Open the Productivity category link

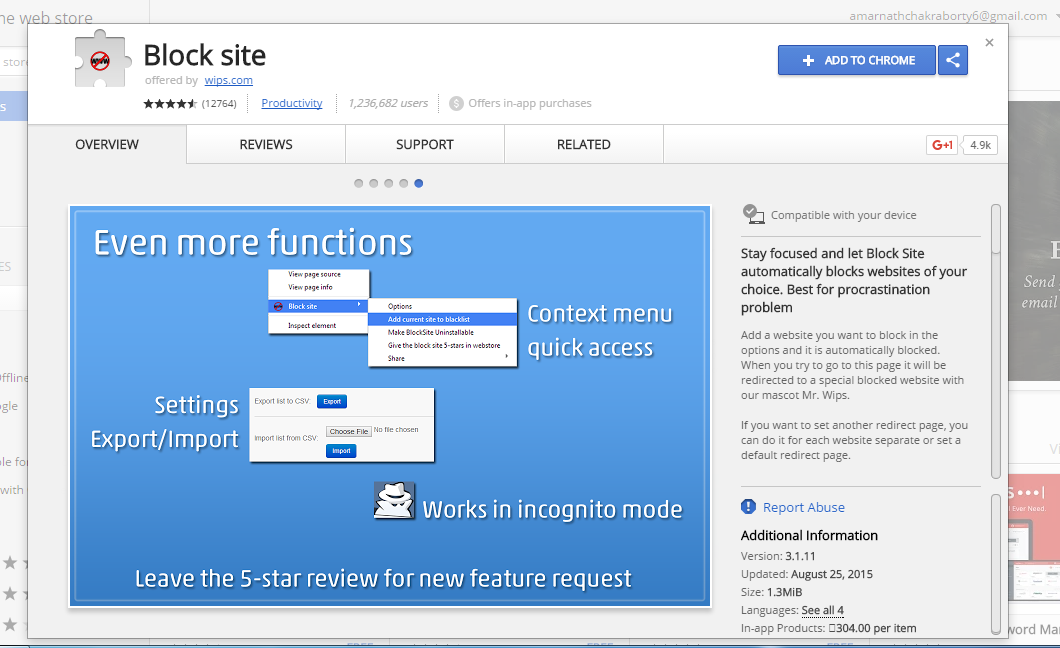pyautogui.click(x=291, y=103)
